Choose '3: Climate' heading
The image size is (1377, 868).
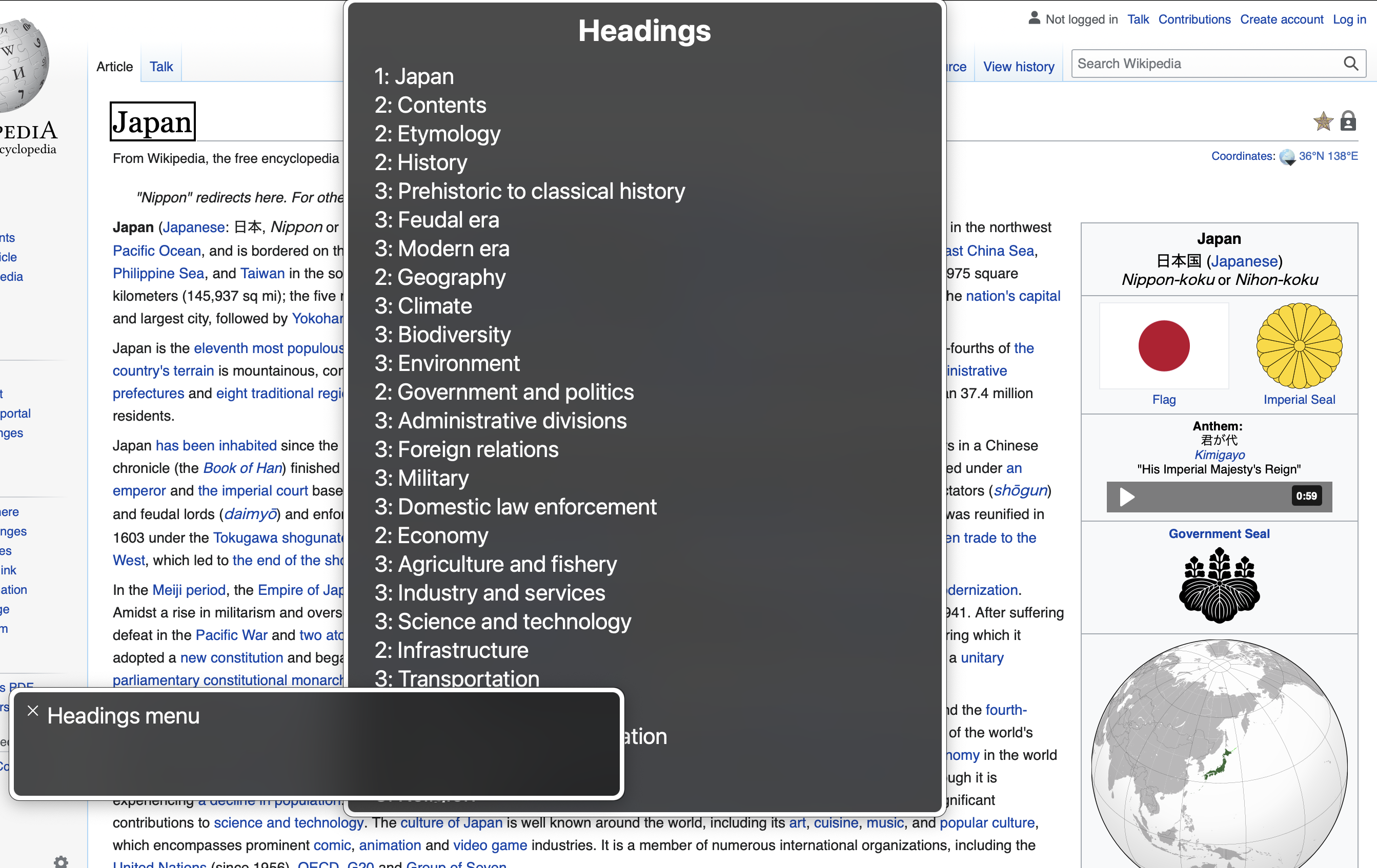[423, 306]
